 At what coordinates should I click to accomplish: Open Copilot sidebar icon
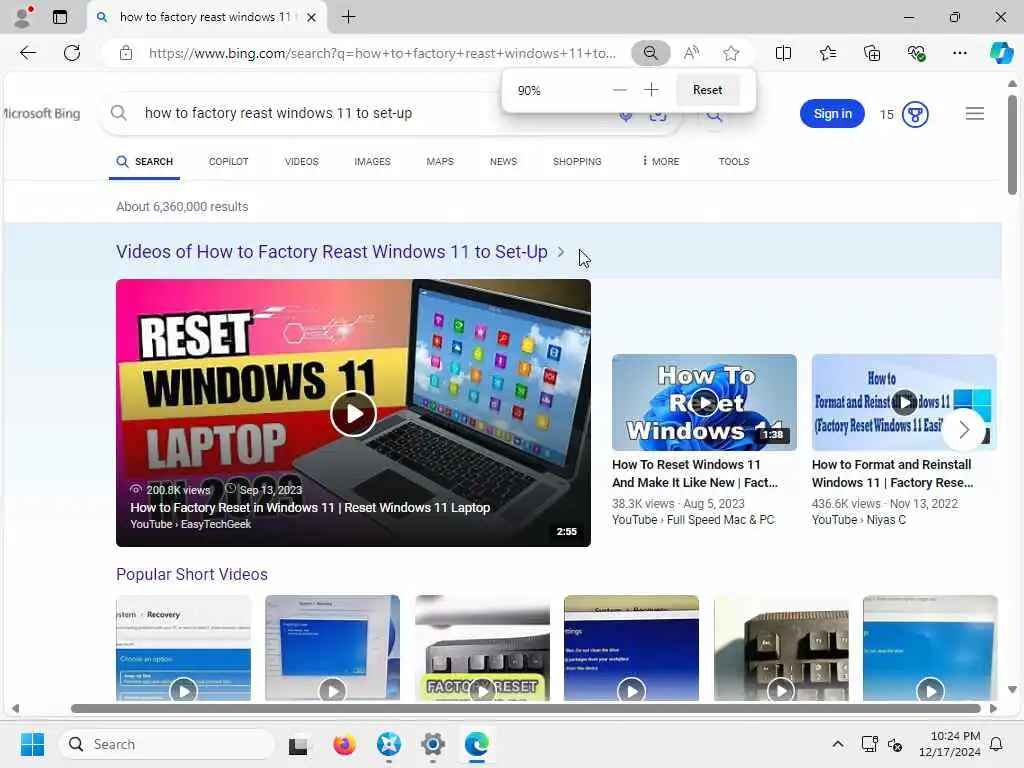click(1001, 53)
